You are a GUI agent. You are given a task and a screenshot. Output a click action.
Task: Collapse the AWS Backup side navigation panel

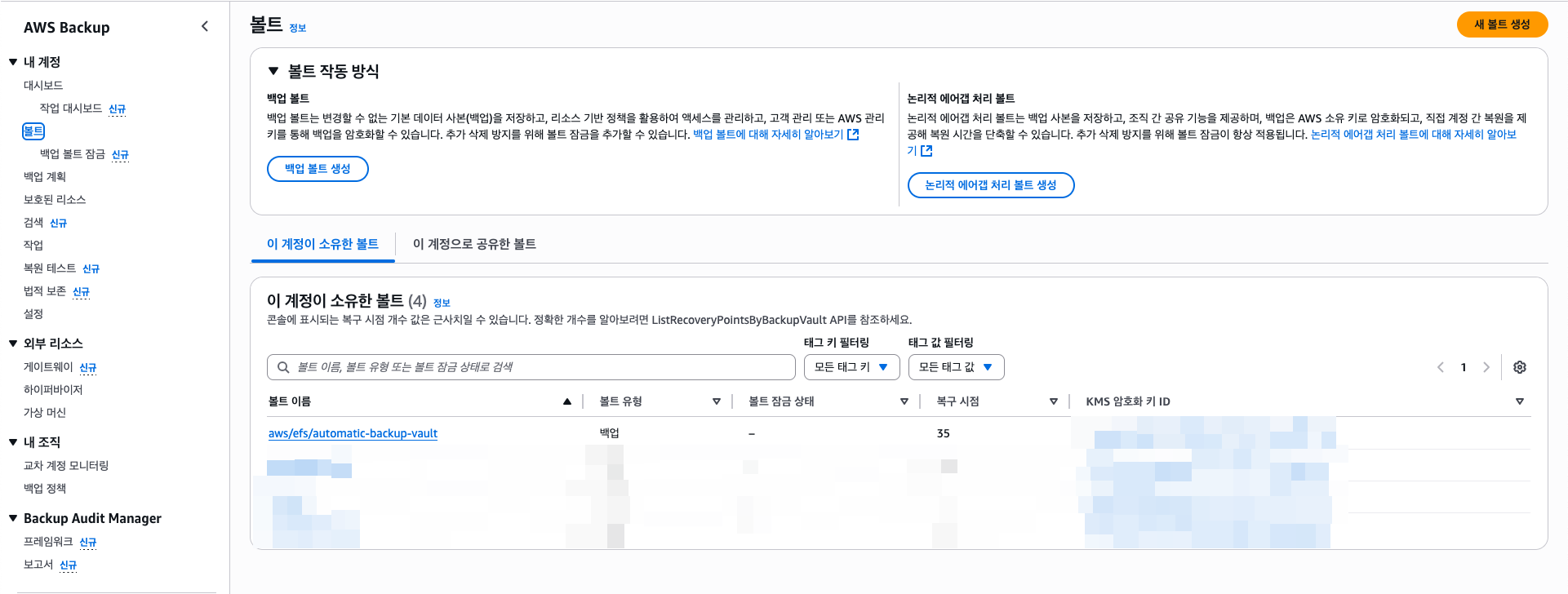(204, 27)
